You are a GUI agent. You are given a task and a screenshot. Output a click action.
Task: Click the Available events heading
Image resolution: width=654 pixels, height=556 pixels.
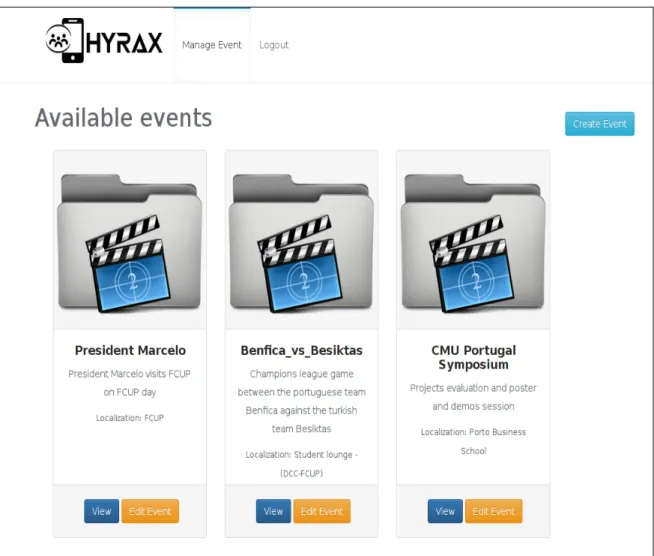123,118
